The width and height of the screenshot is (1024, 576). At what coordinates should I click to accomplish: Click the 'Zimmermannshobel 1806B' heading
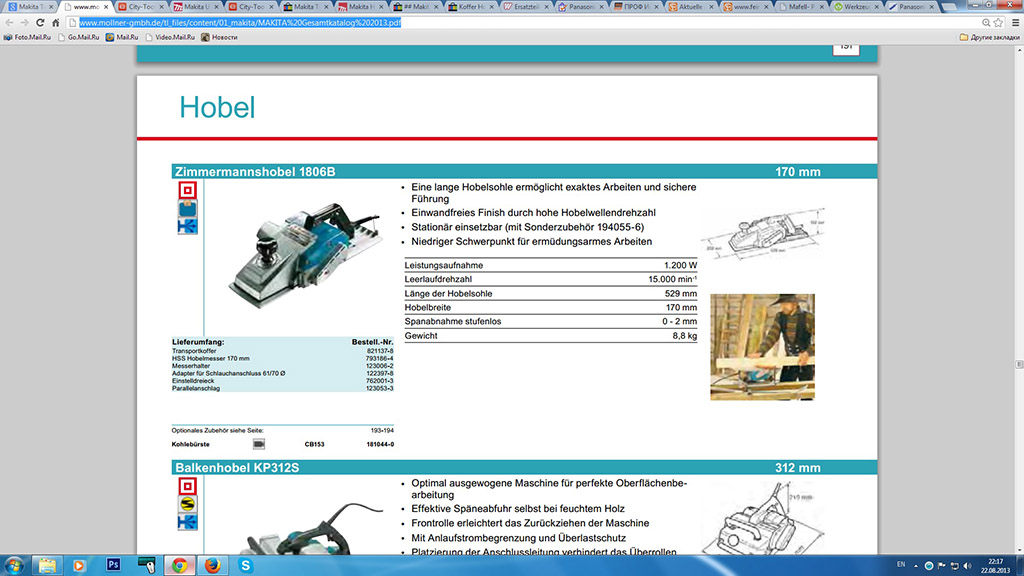[x=255, y=172]
